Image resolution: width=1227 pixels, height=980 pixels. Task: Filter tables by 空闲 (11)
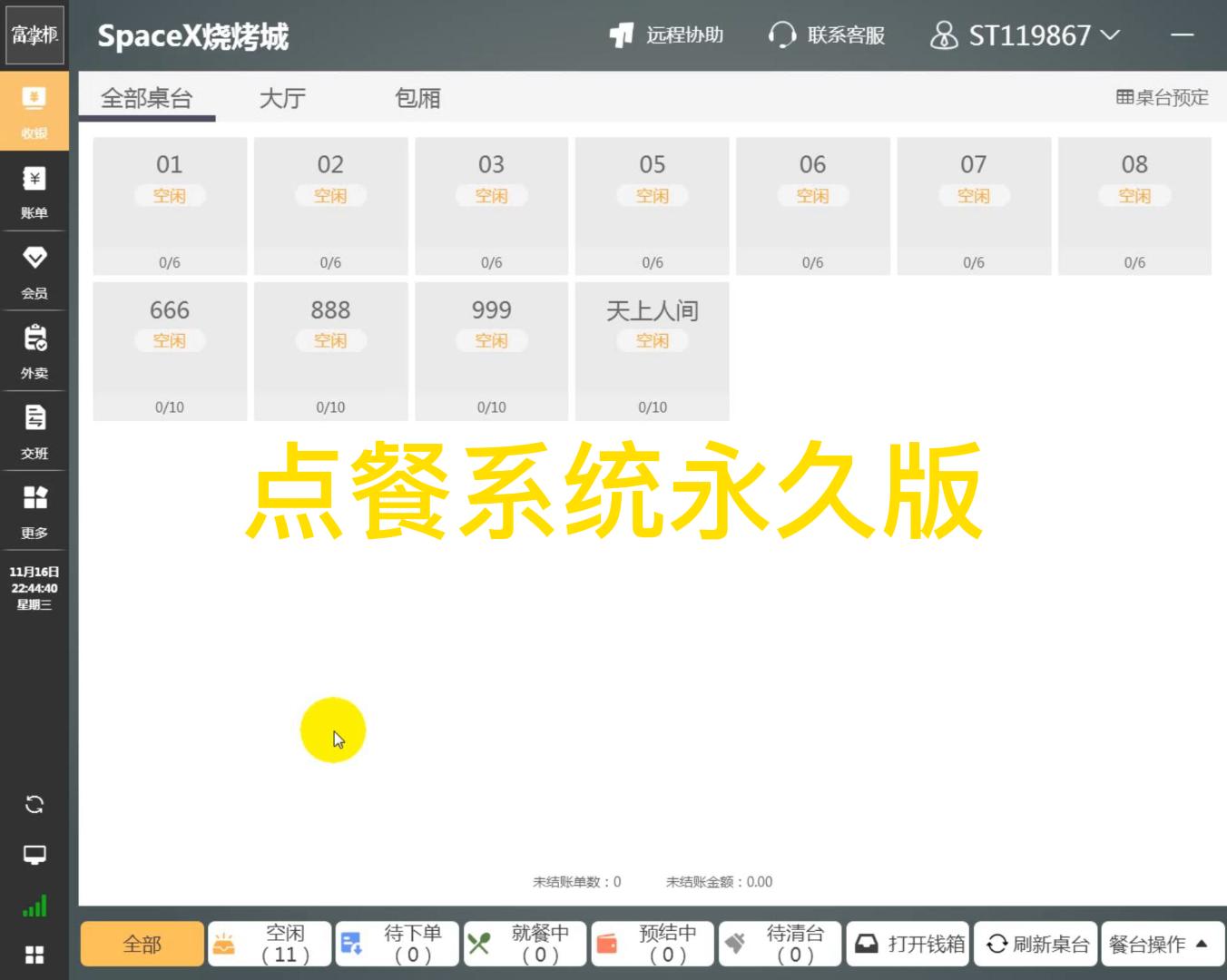[x=270, y=944]
